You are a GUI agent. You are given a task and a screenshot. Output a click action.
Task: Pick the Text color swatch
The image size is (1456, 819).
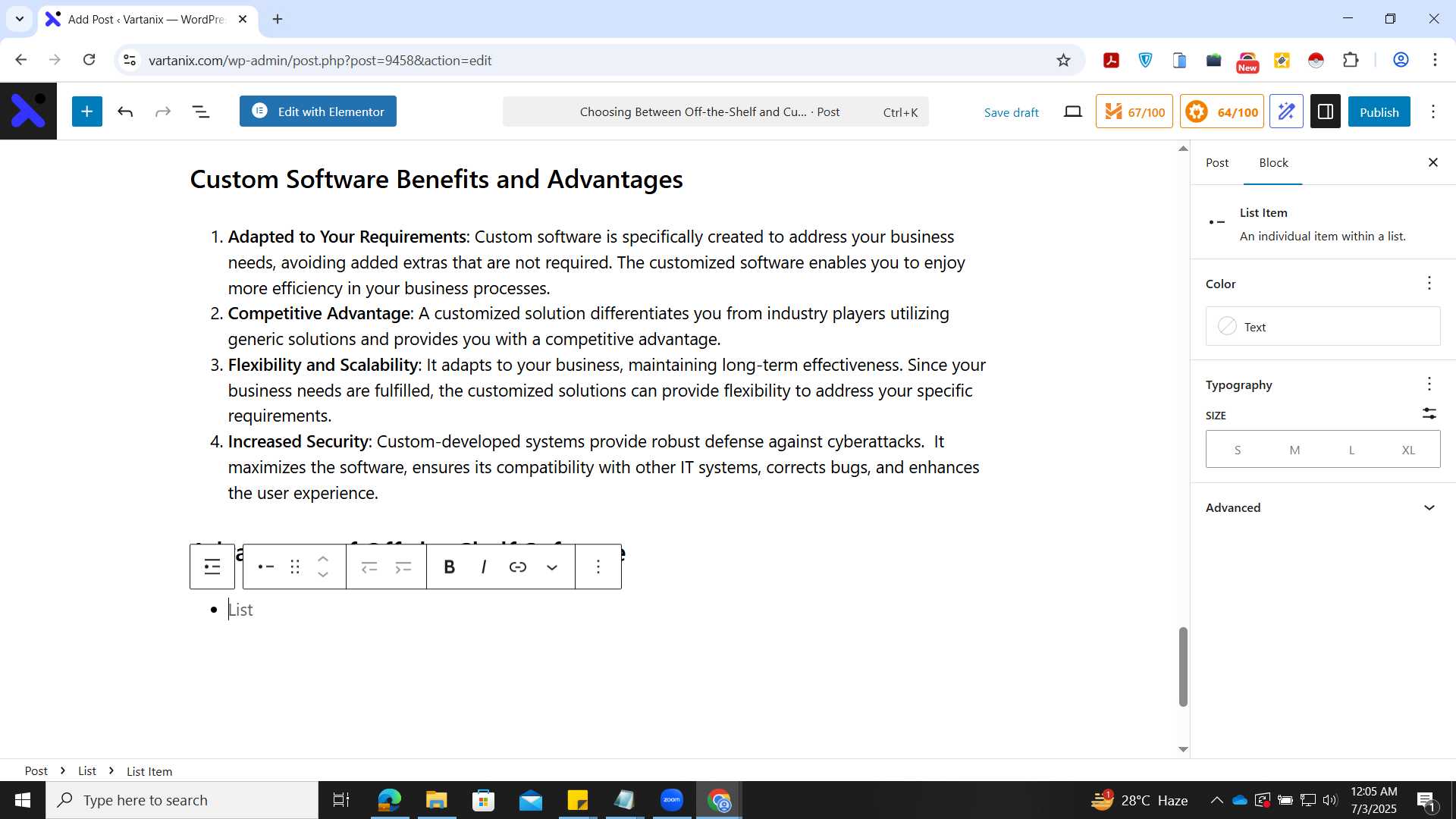click(x=1323, y=327)
